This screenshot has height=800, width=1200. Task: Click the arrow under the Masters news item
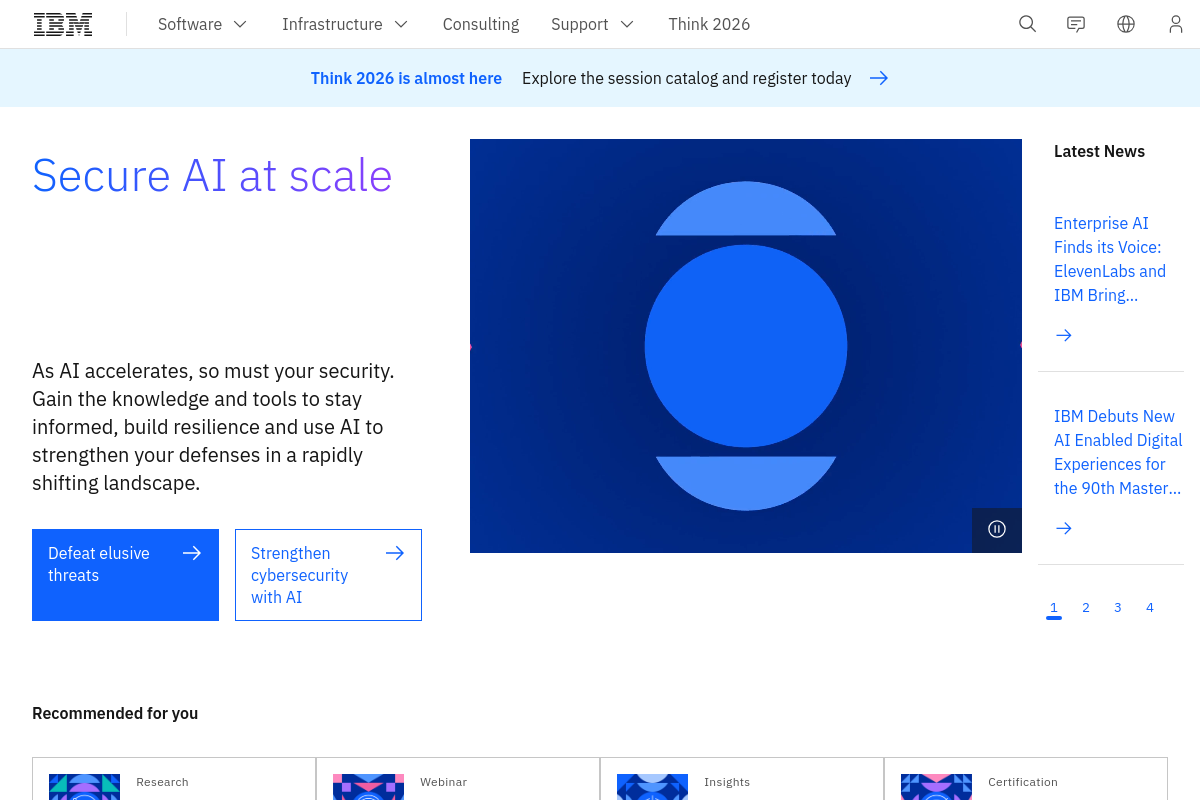pos(1064,528)
